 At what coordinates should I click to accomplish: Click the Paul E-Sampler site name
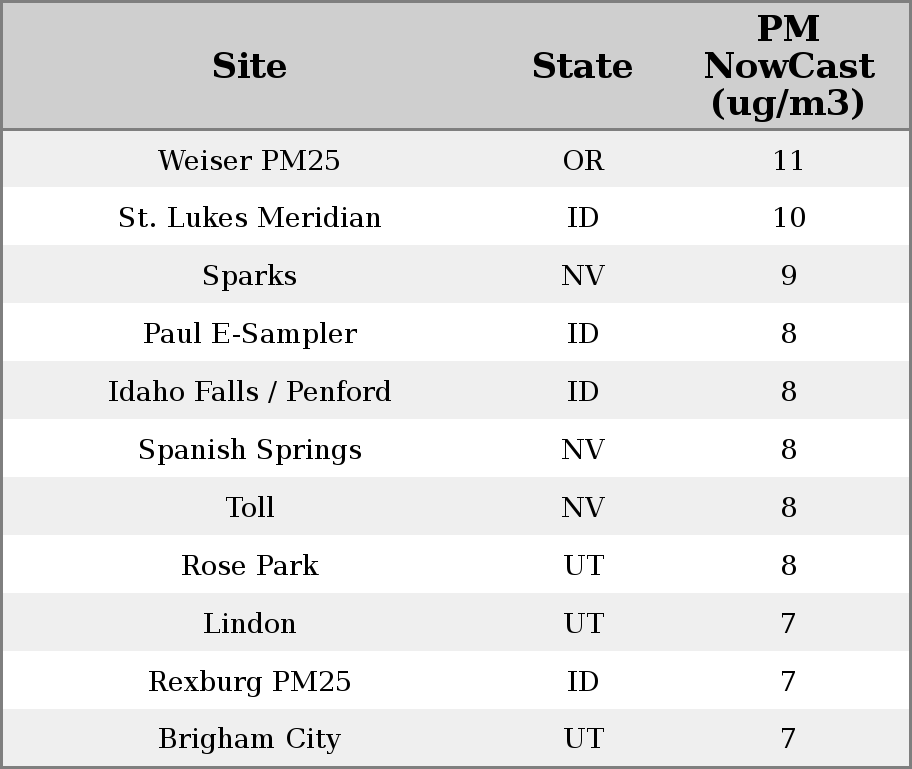pos(249,334)
